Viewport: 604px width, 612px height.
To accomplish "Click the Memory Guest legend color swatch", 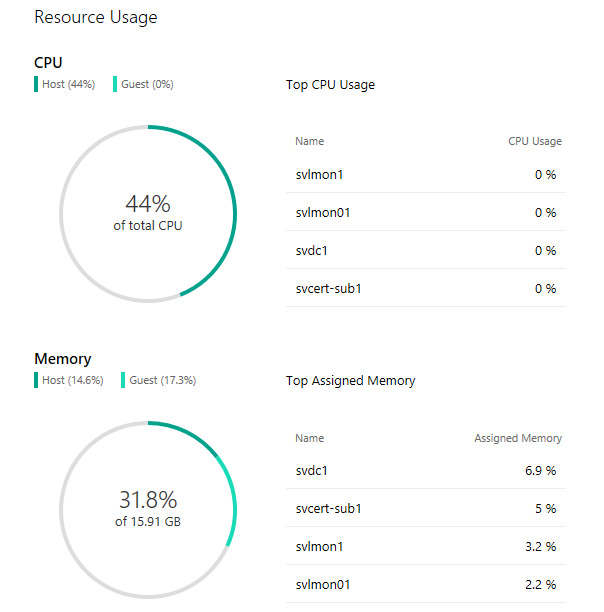I will pos(123,380).
